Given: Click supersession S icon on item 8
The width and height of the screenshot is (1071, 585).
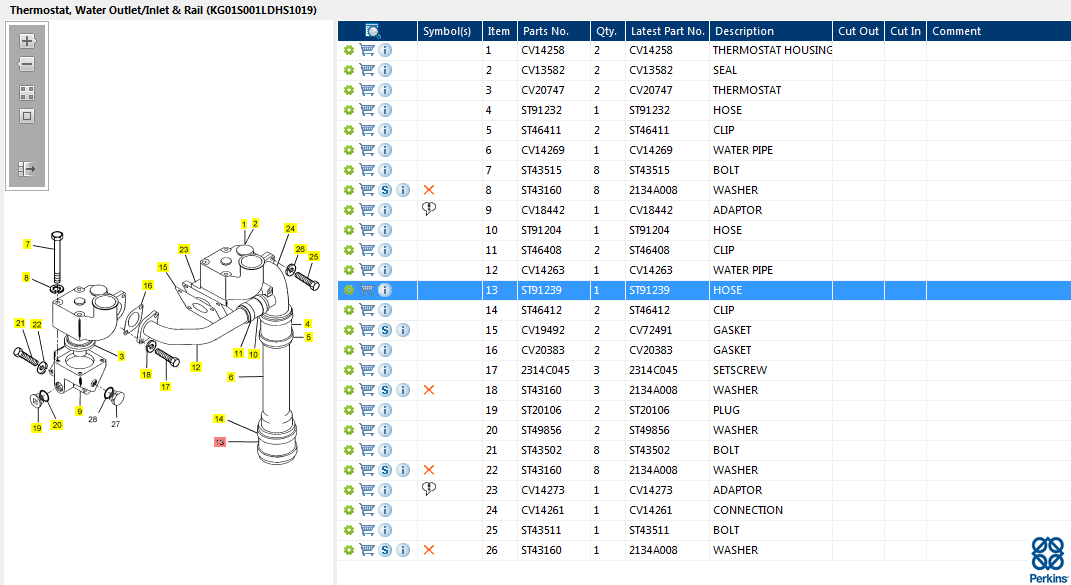Looking at the screenshot, I should pos(385,190).
